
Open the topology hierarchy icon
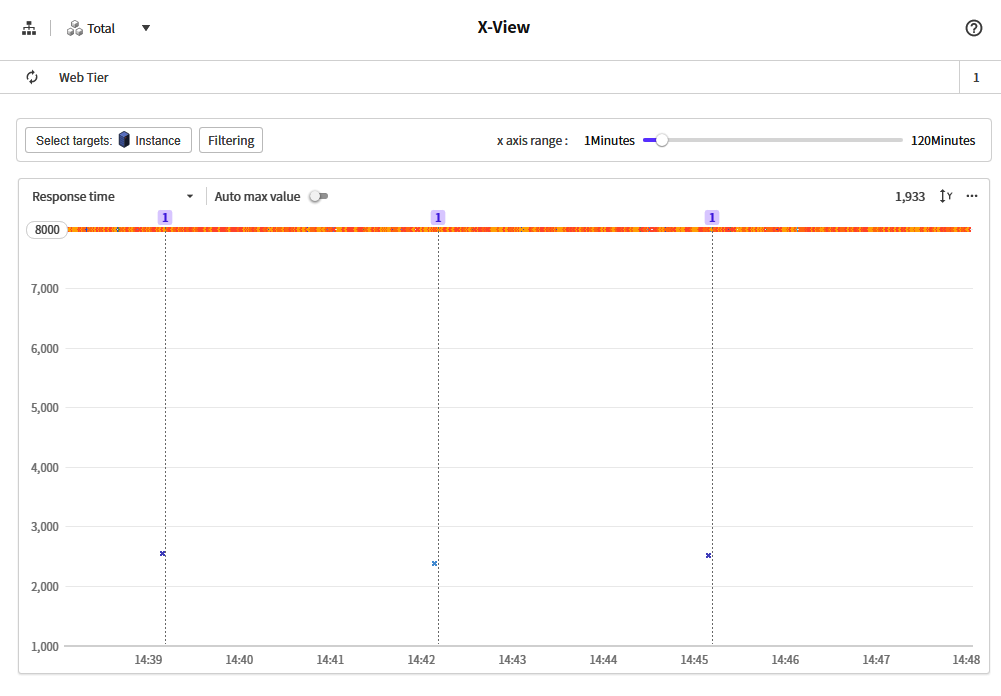point(29,28)
